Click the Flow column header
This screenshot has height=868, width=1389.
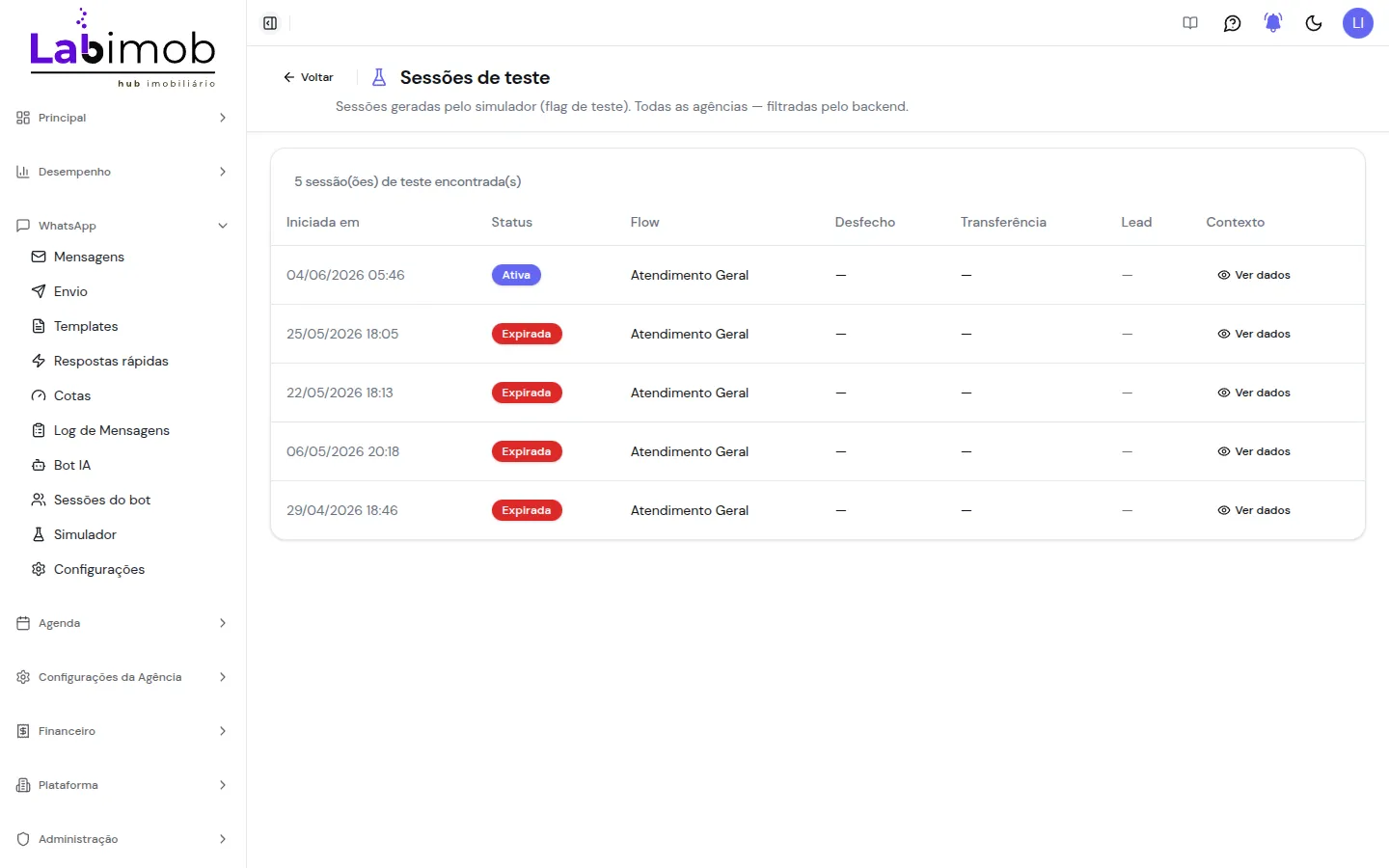[x=645, y=222]
